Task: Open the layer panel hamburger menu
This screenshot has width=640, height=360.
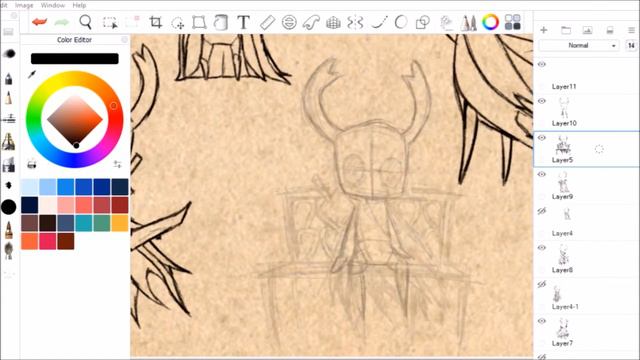Action: (x=631, y=30)
